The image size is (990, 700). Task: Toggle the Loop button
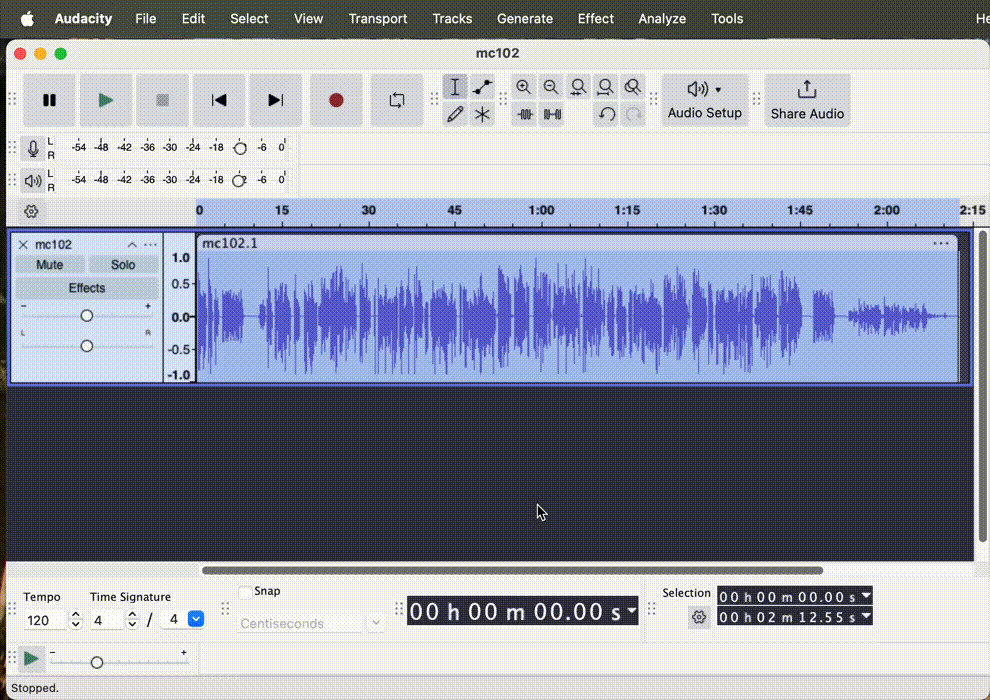[x=397, y=100]
